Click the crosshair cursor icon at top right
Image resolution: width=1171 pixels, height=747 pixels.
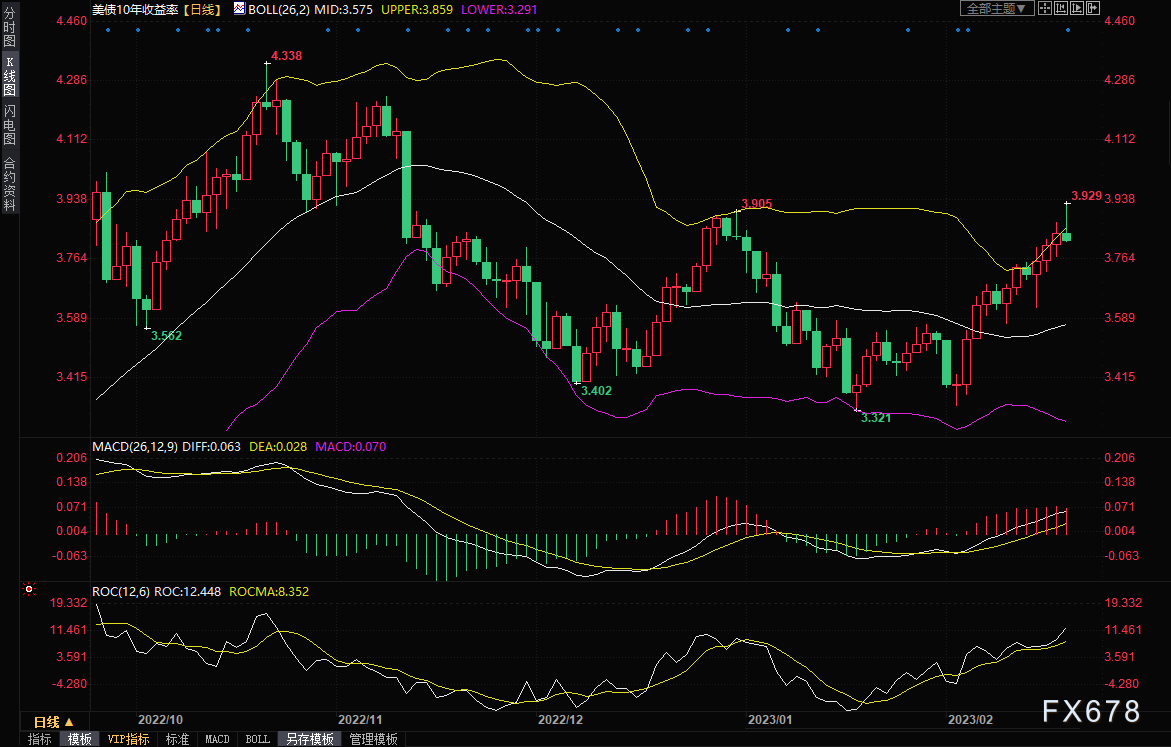1045,8
